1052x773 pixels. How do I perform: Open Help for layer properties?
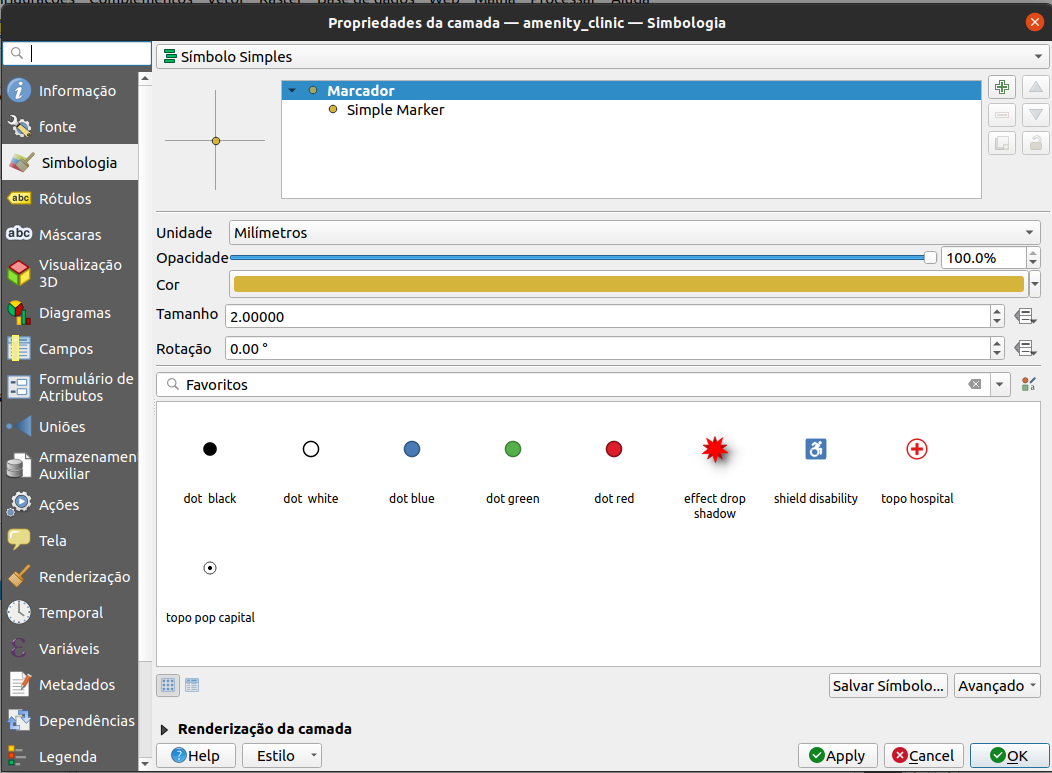(196, 756)
